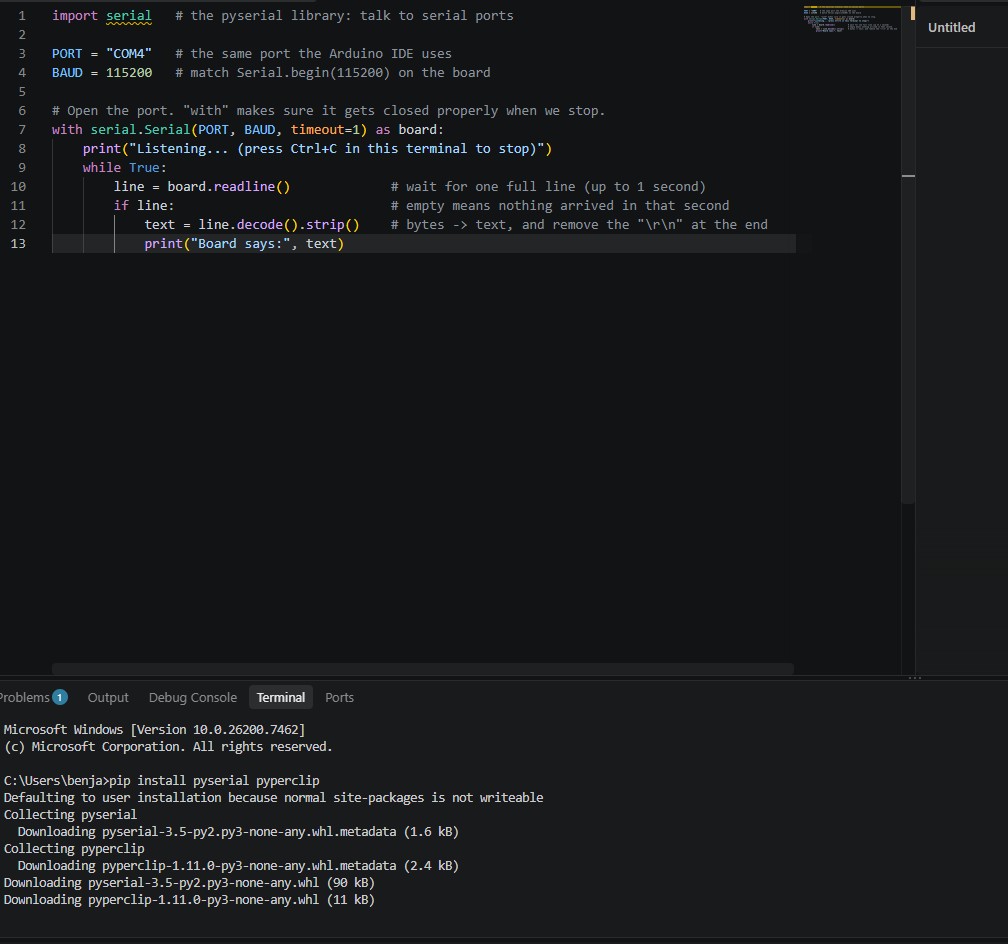Click the "COM4" string value
The image size is (1008, 944).
[x=129, y=53]
